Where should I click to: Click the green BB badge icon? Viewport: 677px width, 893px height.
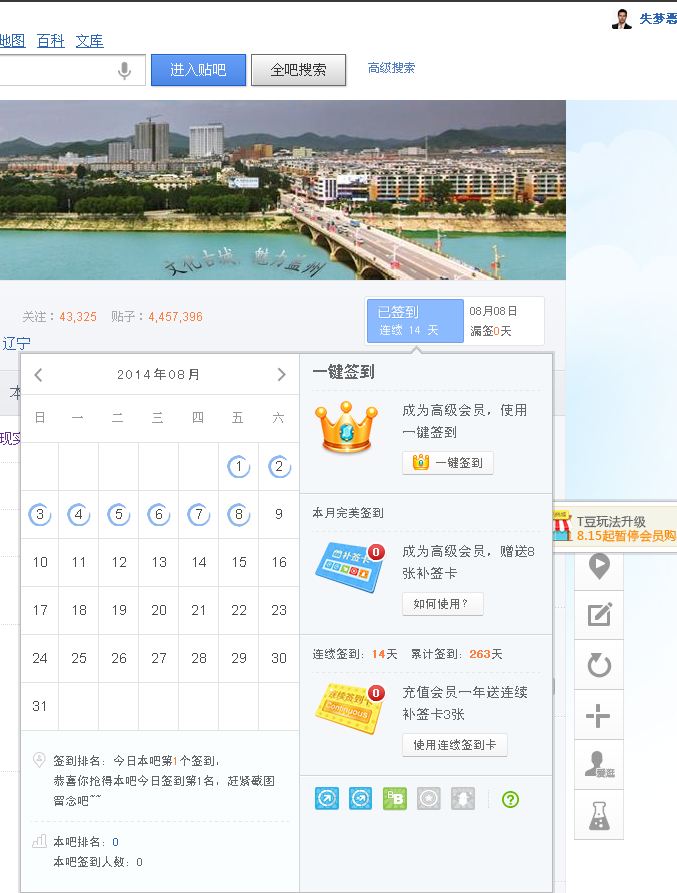(395, 798)
